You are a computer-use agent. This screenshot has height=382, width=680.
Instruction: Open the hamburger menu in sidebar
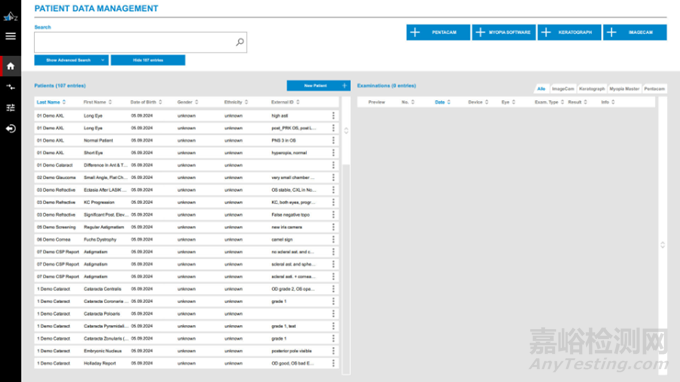(x=10, y=36)
